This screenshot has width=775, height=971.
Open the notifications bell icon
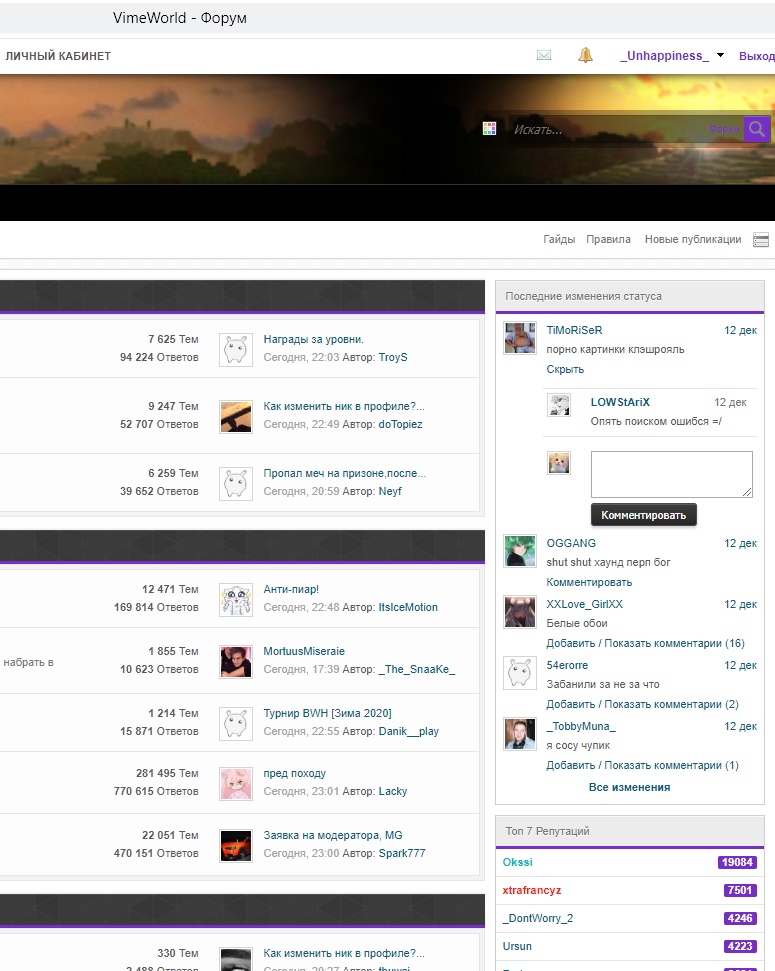point(585,55)
